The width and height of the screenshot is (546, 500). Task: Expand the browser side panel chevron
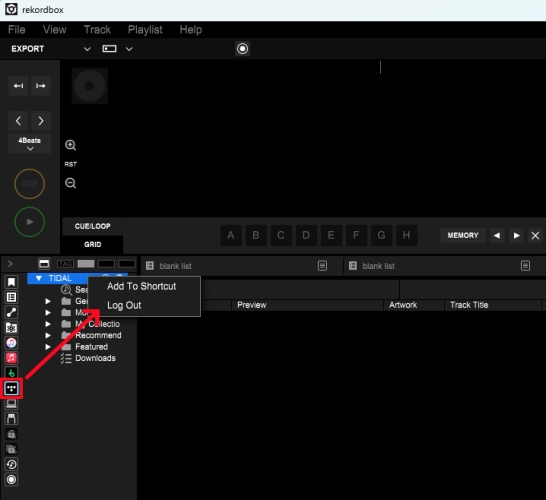10,264
